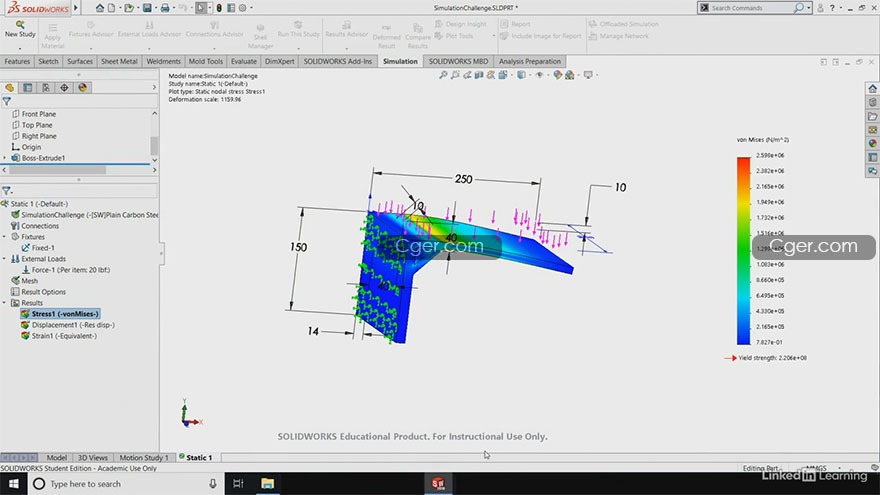This screenshot has height=495, width=880.
Task: Select the Front Plane in the tree
Action: click(39, 114)
